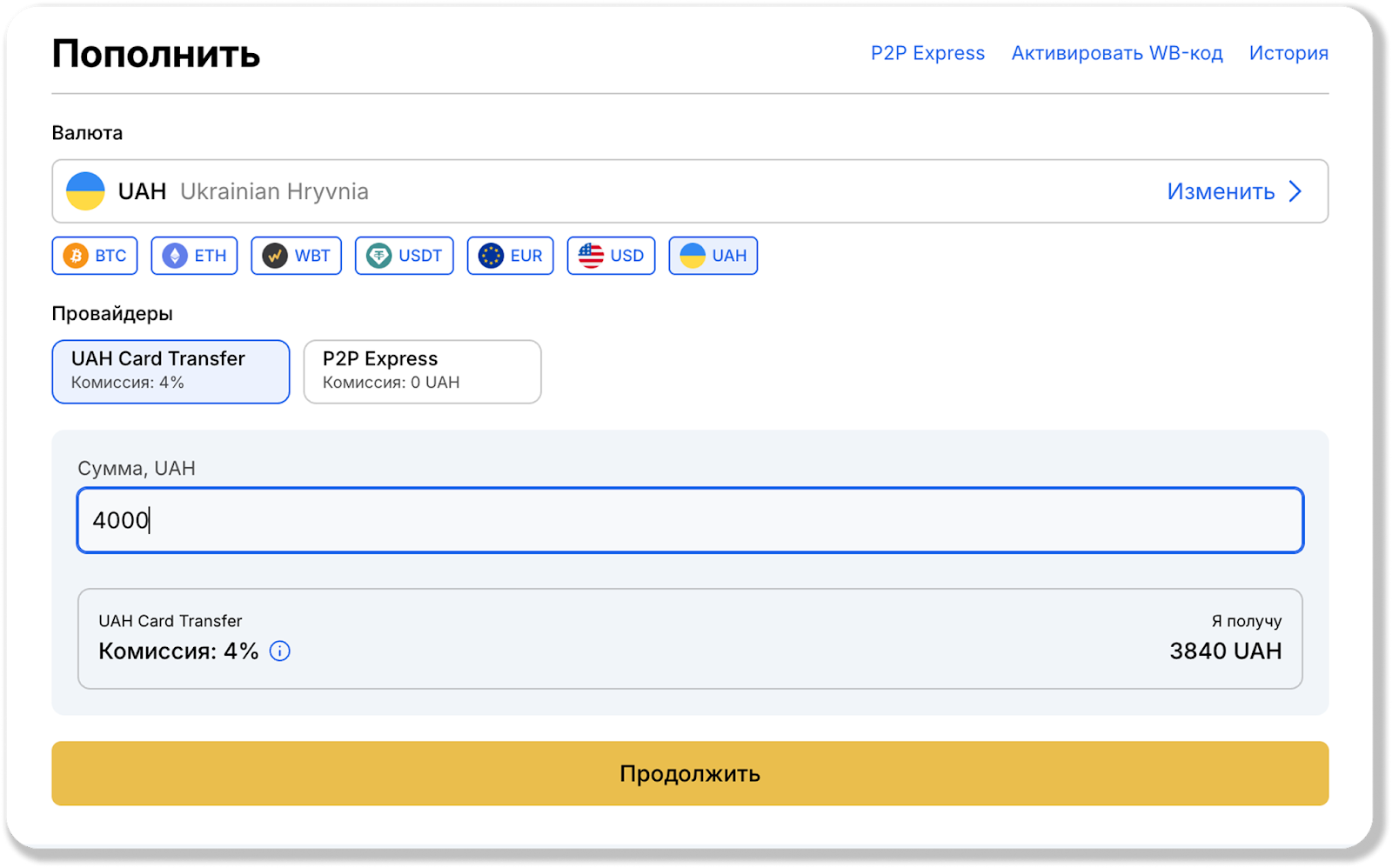Open P2P Express in top navigation
The height and width of the screenshot is (868, 1392).
click(927, 53)
